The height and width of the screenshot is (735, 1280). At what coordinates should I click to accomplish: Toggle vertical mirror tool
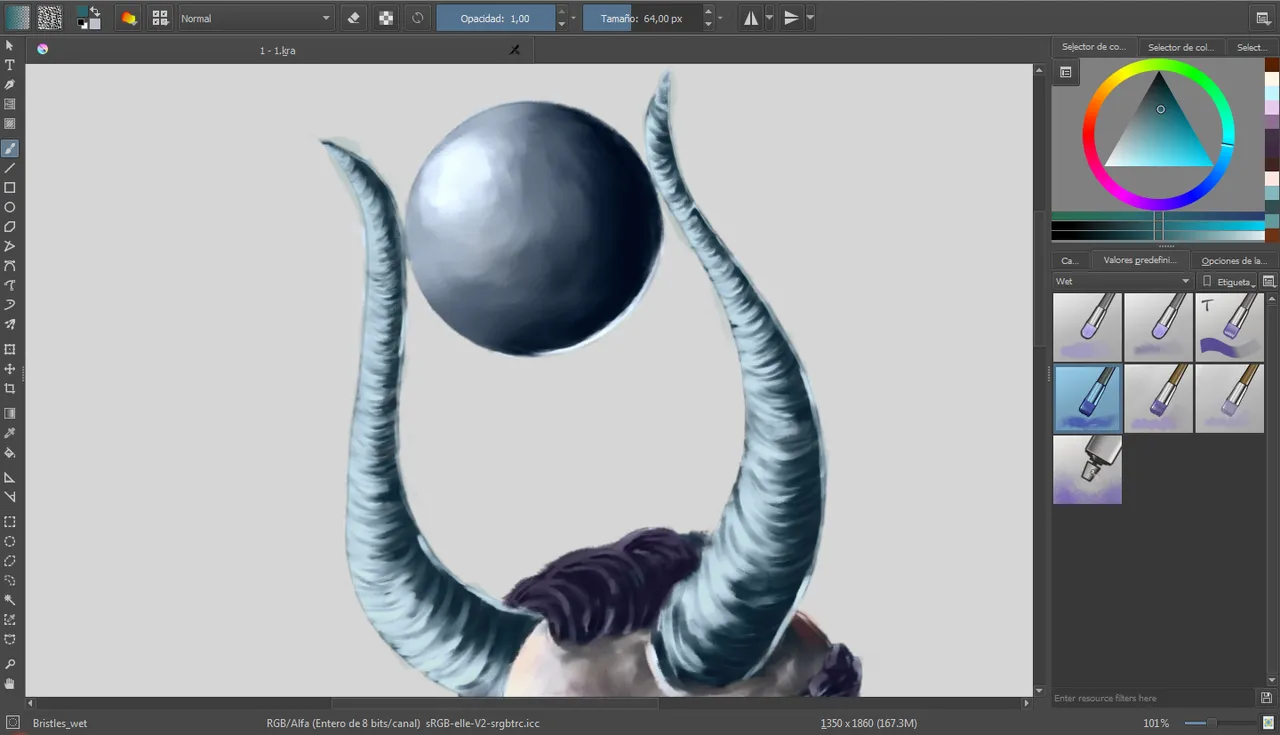792,18
